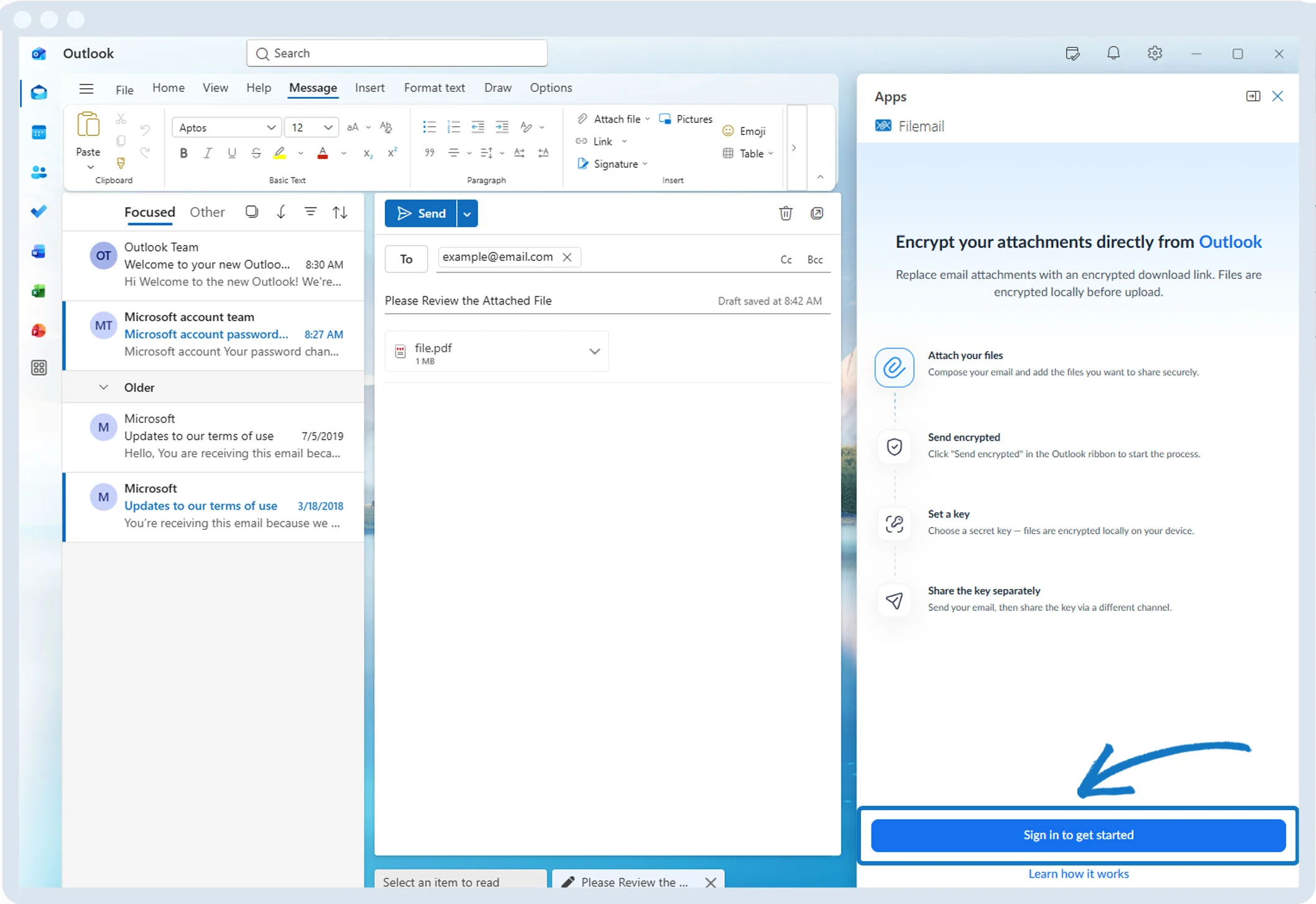The width and height of the screenshot is (1316, 904).
Task: Discard the draft with trash icon
Action: tap(786, 214)
